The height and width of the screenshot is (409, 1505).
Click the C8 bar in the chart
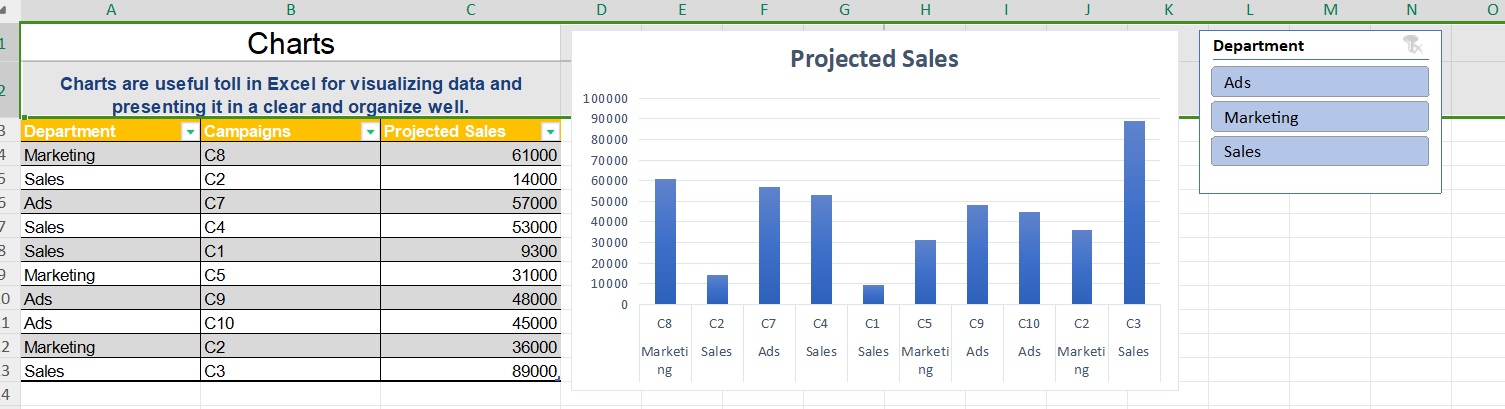click(x=665, y=241)
